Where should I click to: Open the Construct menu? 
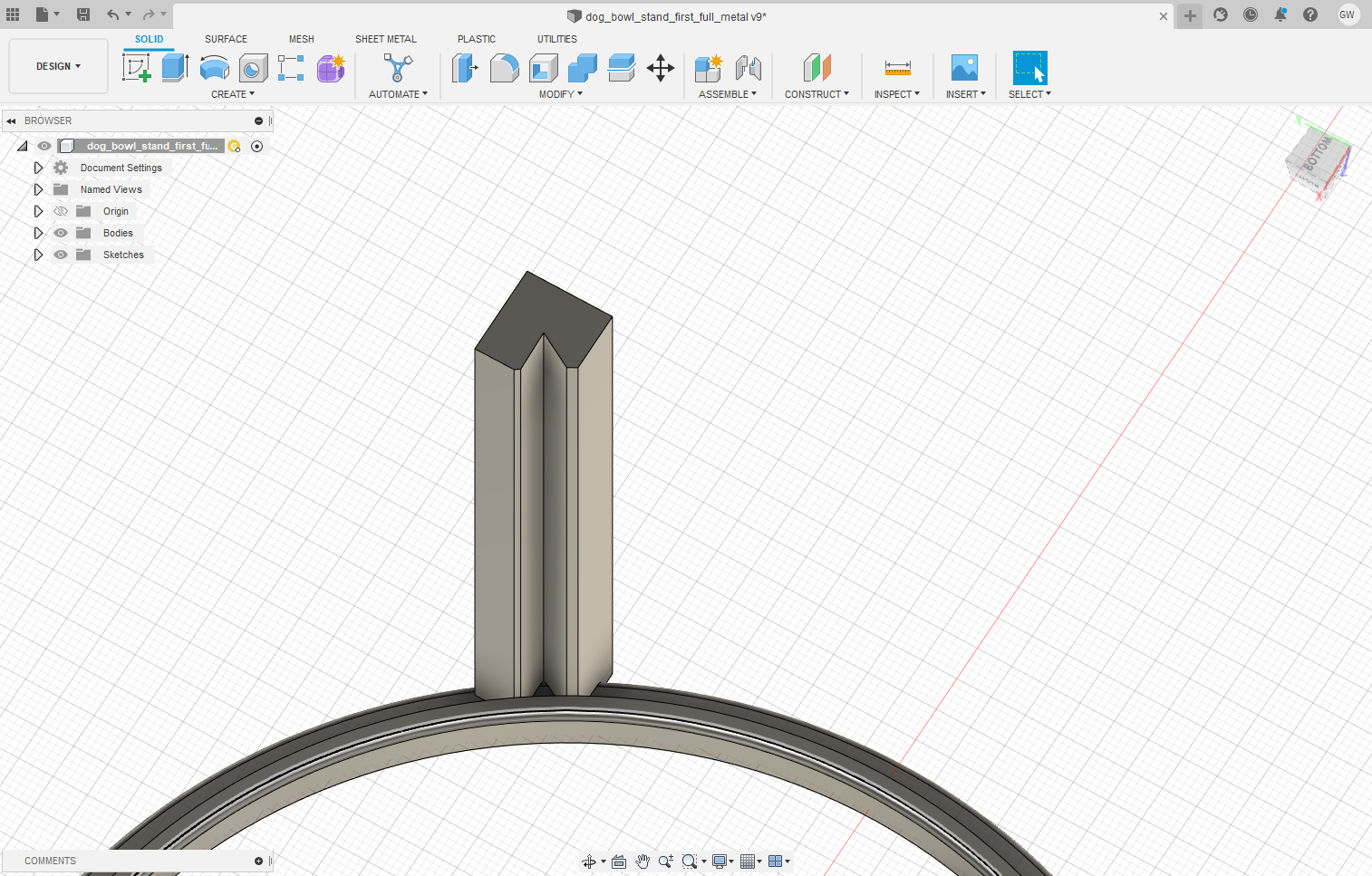(x=816, y=94)
